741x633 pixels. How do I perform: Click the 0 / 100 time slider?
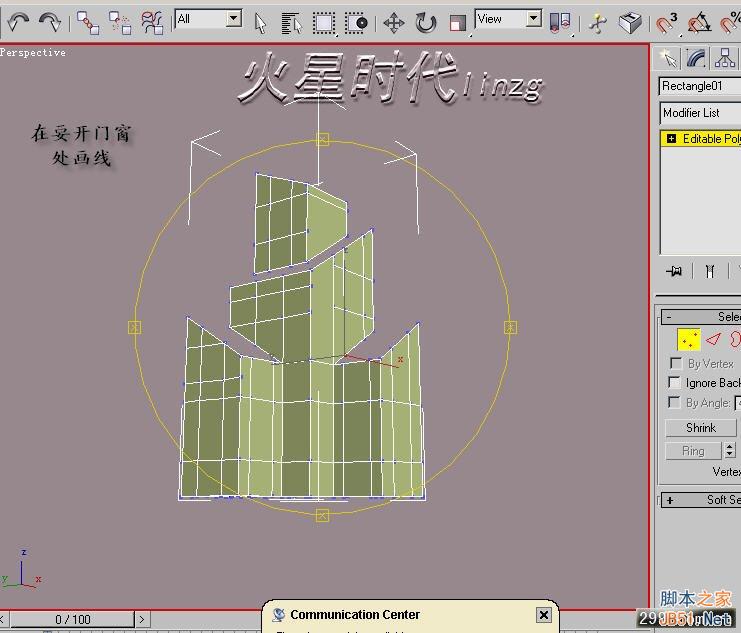point(72,619)
